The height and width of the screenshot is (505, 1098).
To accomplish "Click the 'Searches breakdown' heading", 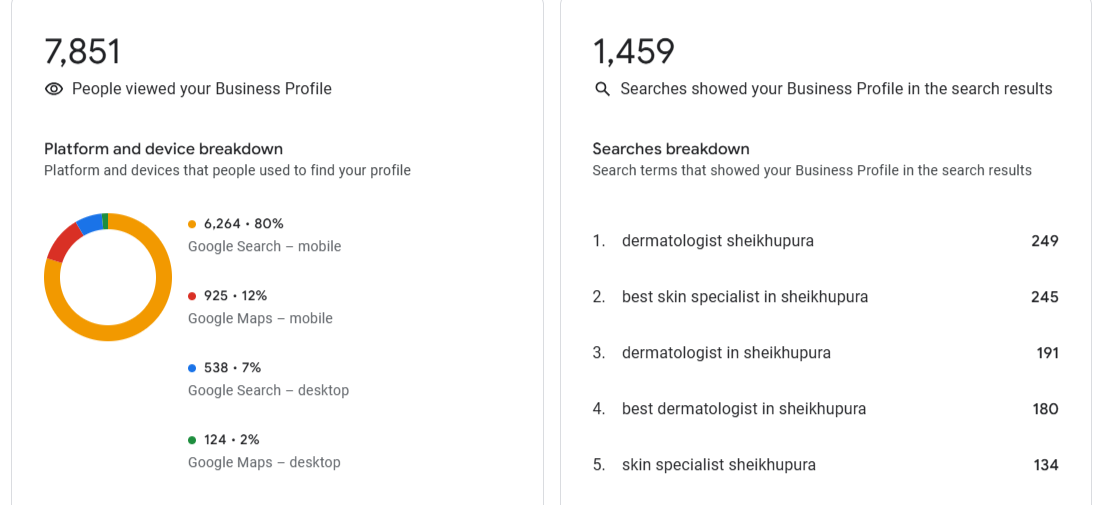I will (670, 149).
